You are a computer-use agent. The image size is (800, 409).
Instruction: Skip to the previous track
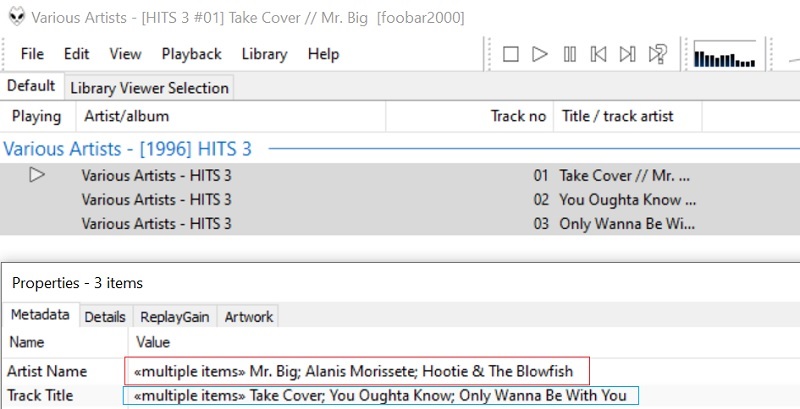point(598,54)
